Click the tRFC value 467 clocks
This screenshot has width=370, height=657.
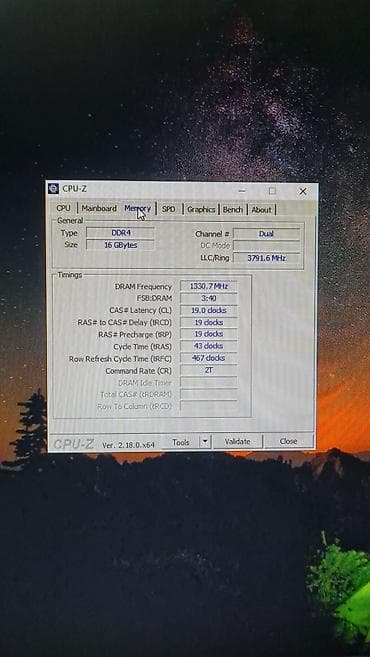(209, 358)
